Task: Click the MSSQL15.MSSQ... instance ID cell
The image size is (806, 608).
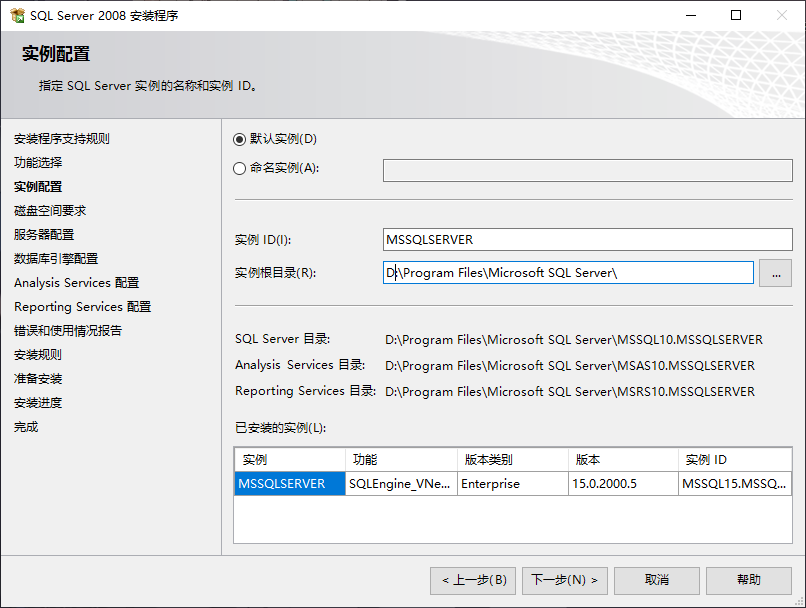Action: point(735,484)
